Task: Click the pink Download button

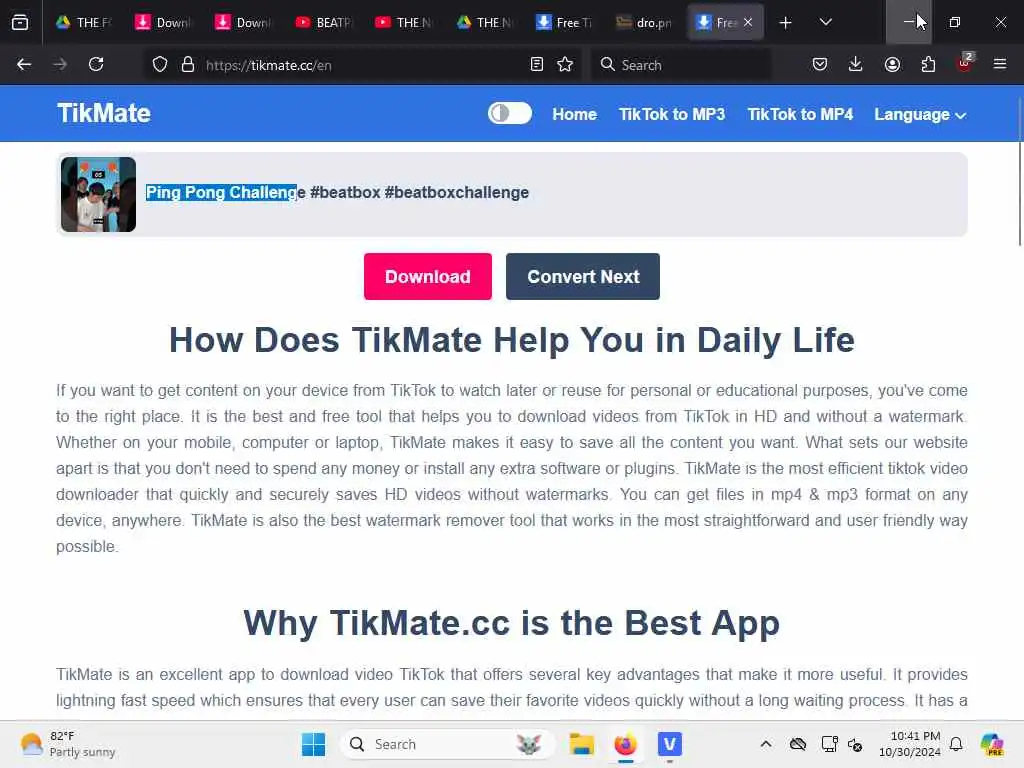Action: [428, 277]
